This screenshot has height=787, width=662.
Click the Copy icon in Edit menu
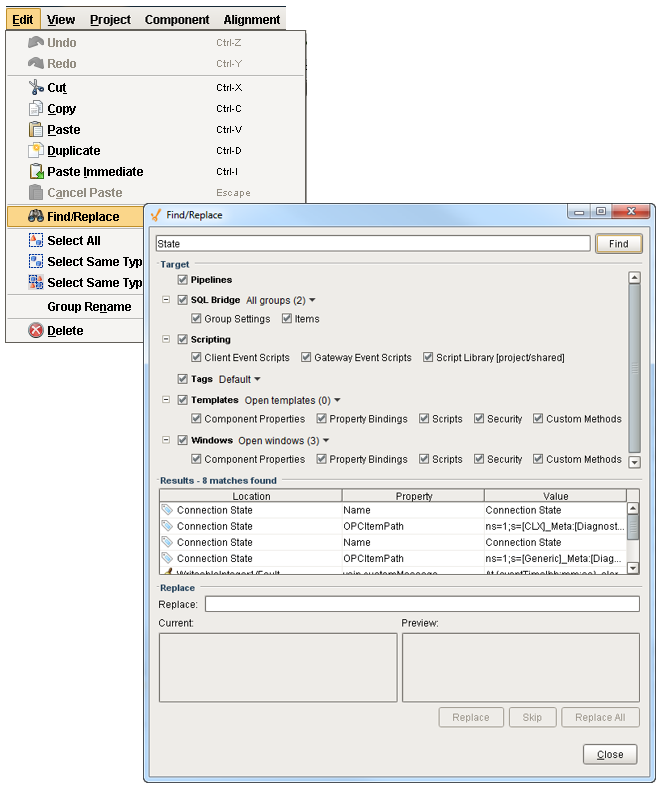coord(36,109)
